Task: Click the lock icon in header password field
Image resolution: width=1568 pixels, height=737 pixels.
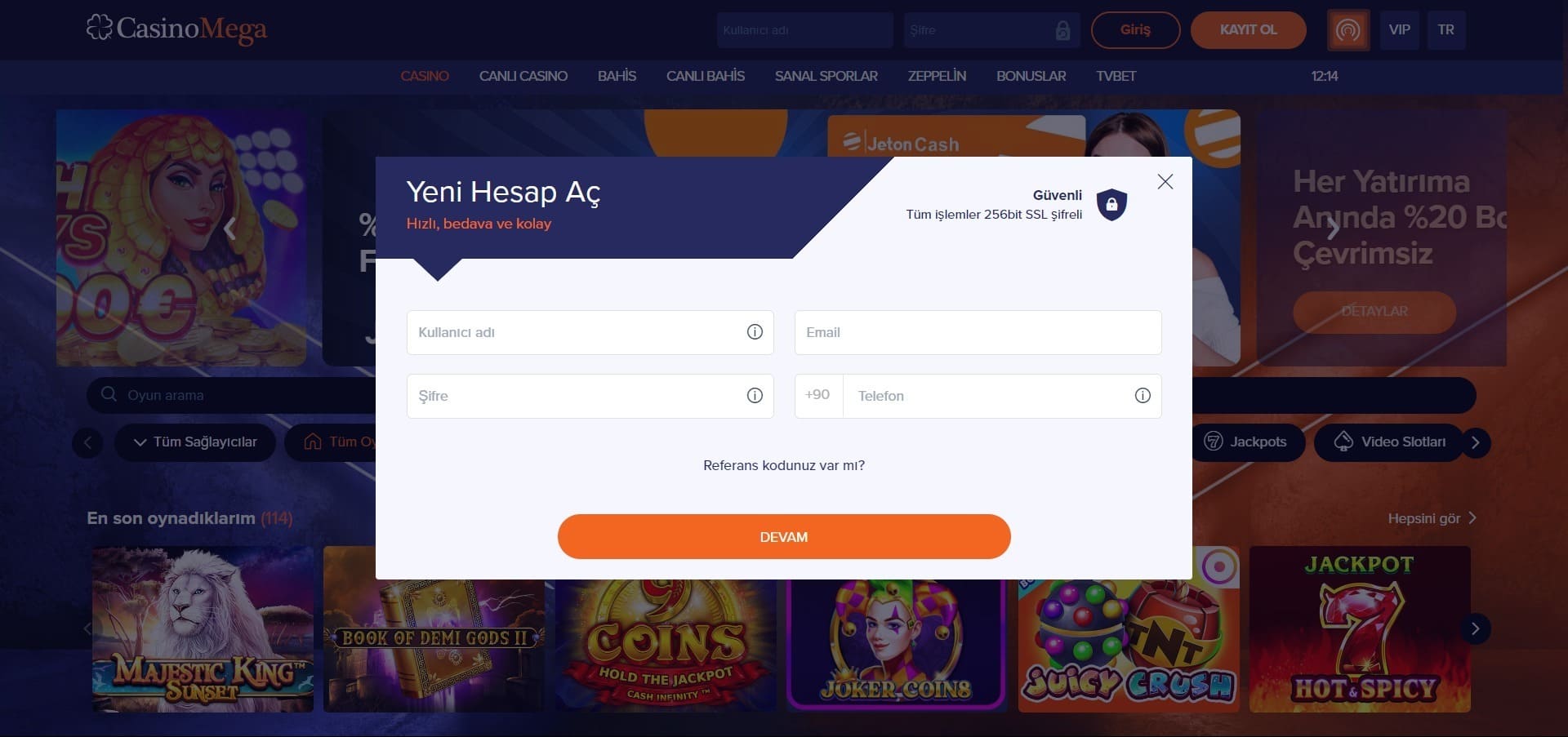Action: point(1062,30)
